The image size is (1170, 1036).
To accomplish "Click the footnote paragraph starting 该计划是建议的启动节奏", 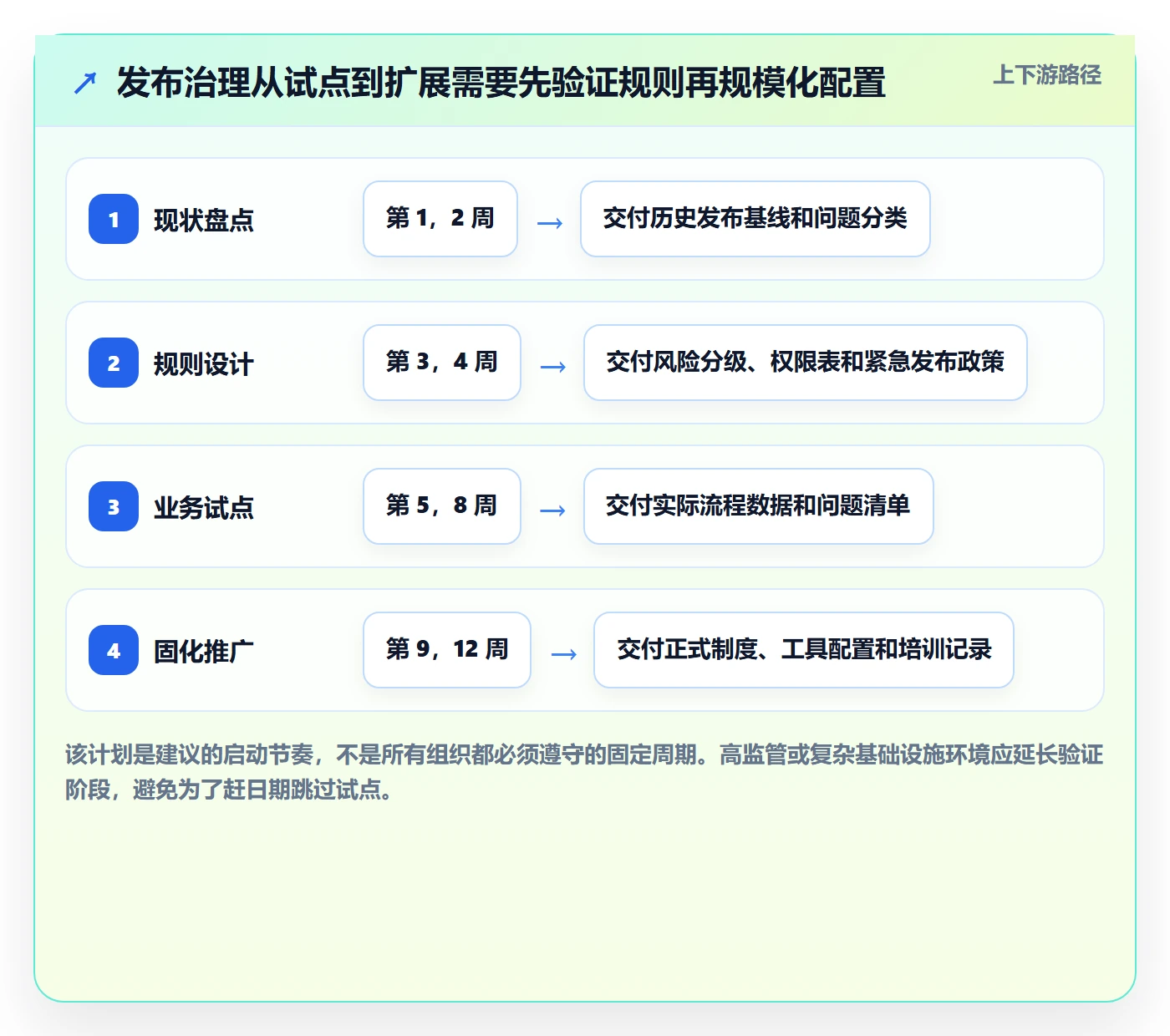I will tap(584, 772).
